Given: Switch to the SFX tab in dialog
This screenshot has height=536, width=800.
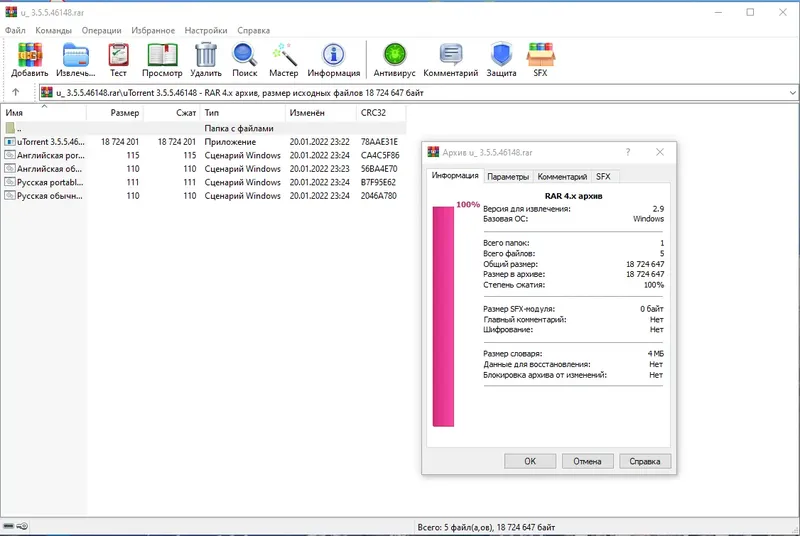Looking at the screenshot, I should click(603, 176).
